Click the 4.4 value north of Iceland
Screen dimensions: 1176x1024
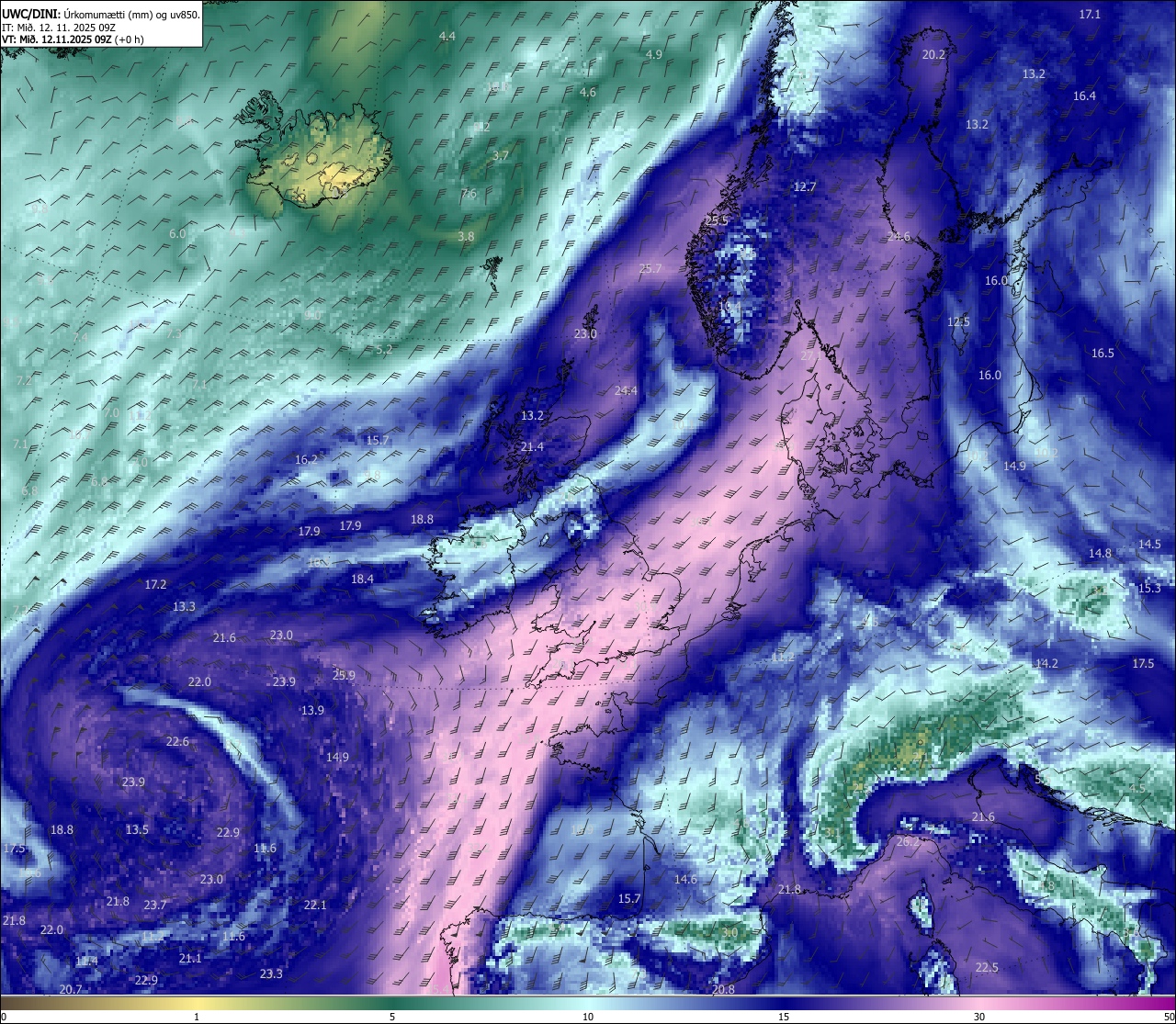[447, 37]
